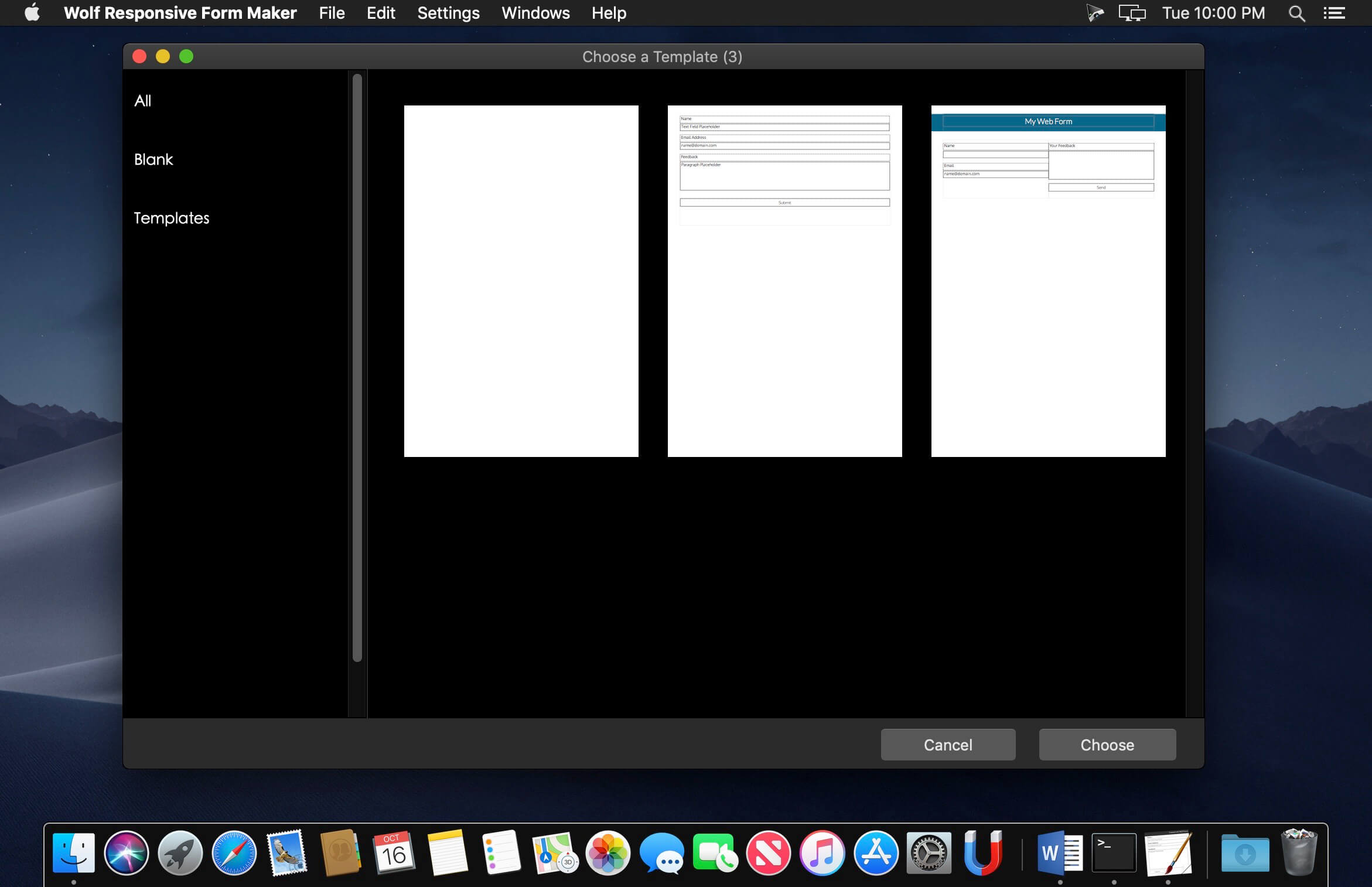Viewport: 1372px width, 887px height.
Task: Open the Notification Center list icon
Action: (1334, 13)
